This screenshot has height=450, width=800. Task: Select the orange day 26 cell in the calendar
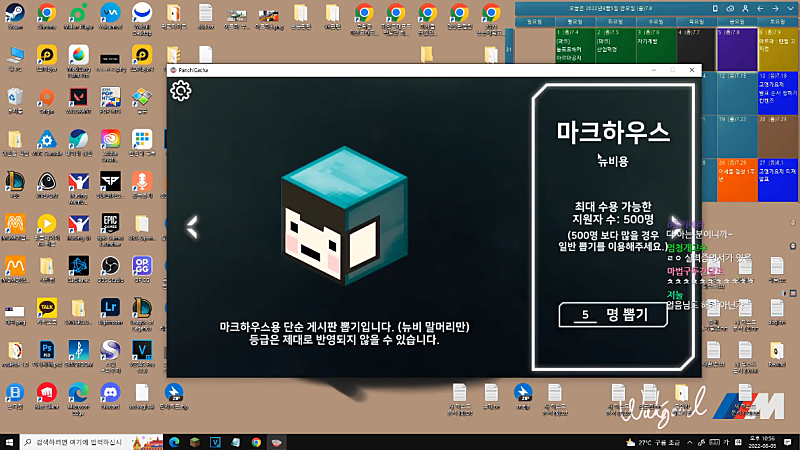[x=737, y=180]
